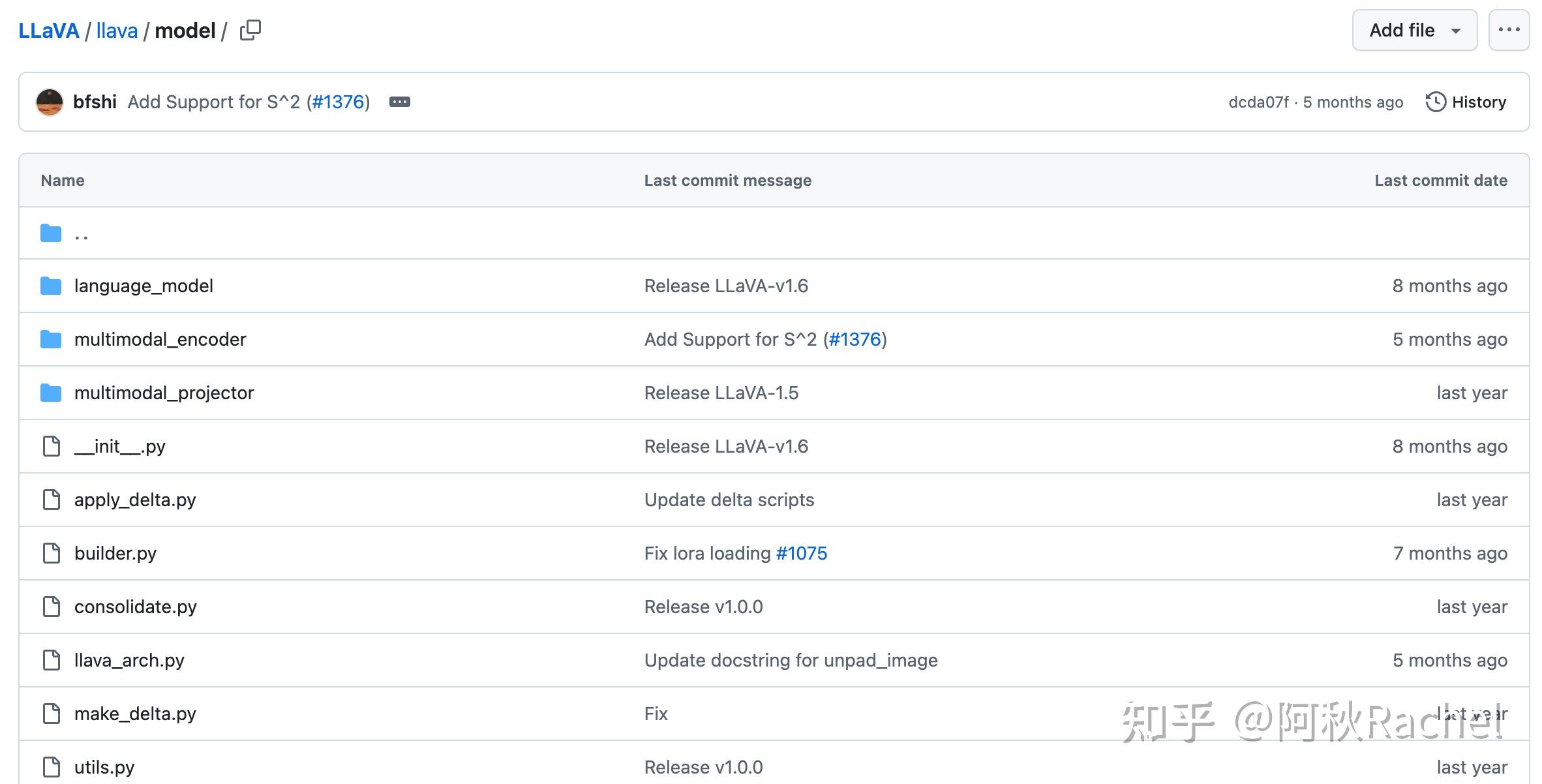Click the llava_arch.py file icon
The height and width of the screenshot is (784, 1542).
(x=51, y=660)
